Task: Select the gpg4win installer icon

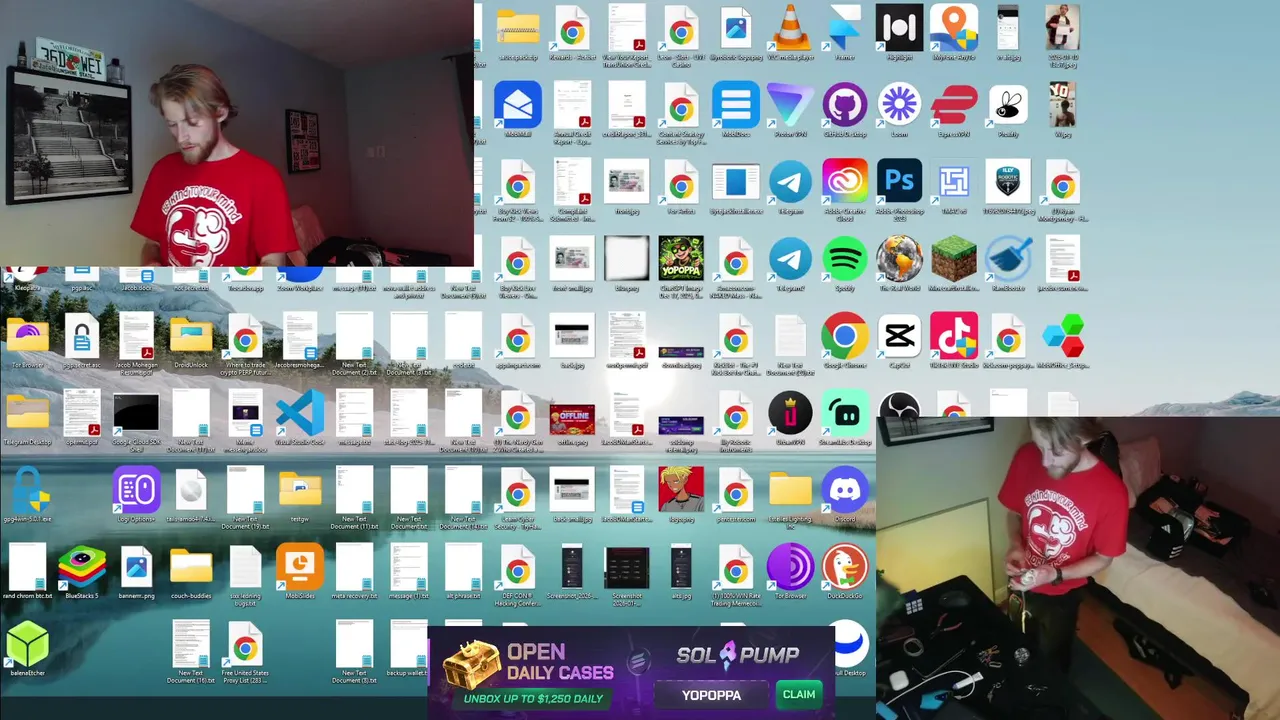Action: [x=27, y=491]
